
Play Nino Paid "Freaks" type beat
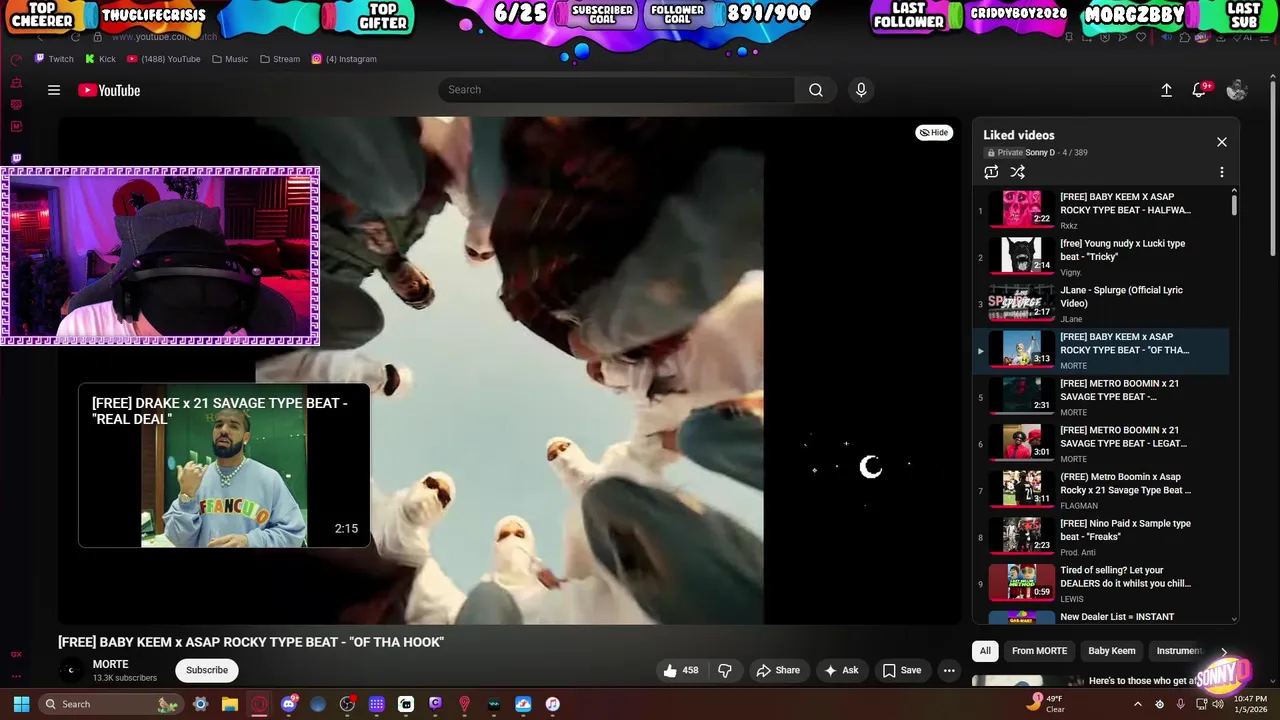click(1100, 537)
